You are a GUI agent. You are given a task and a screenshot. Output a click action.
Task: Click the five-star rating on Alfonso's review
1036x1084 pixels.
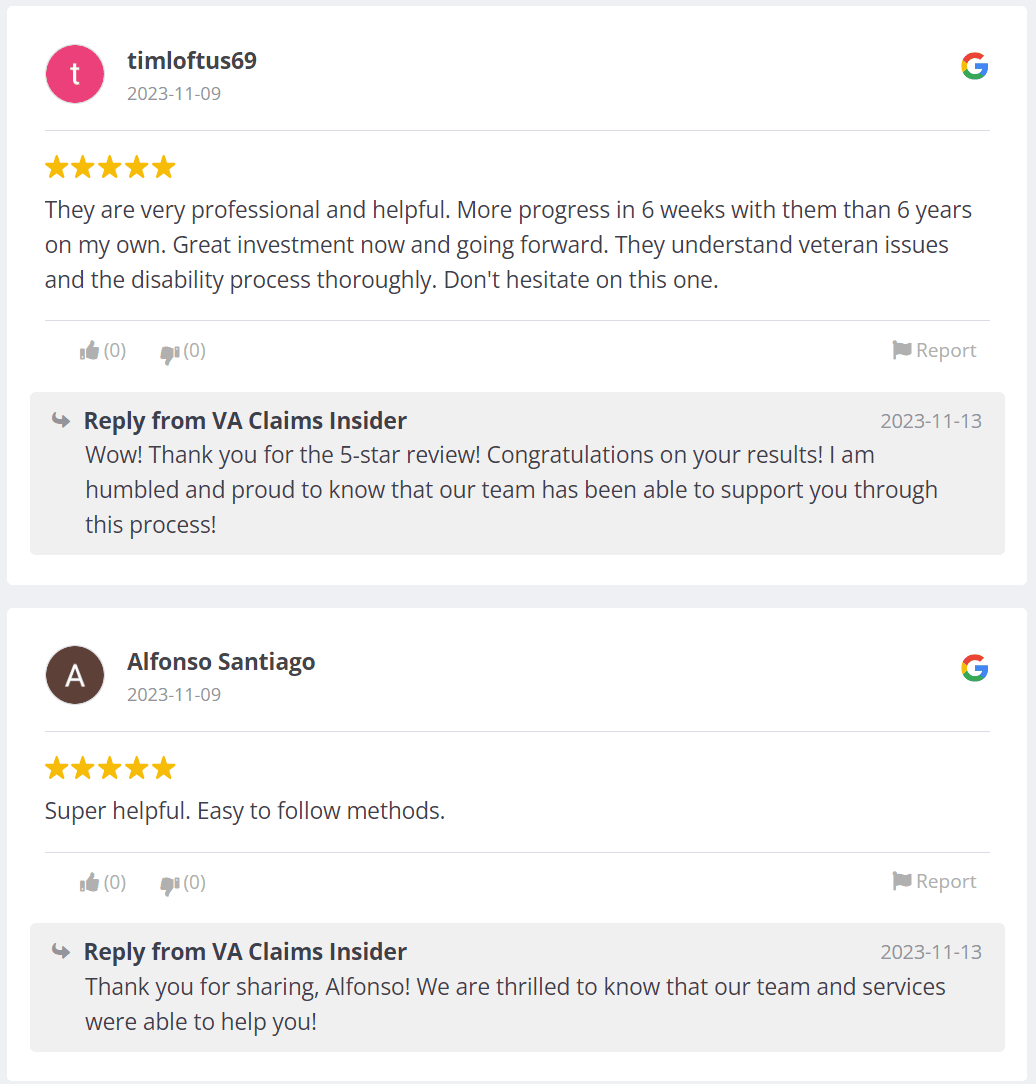tap(110, 768)
